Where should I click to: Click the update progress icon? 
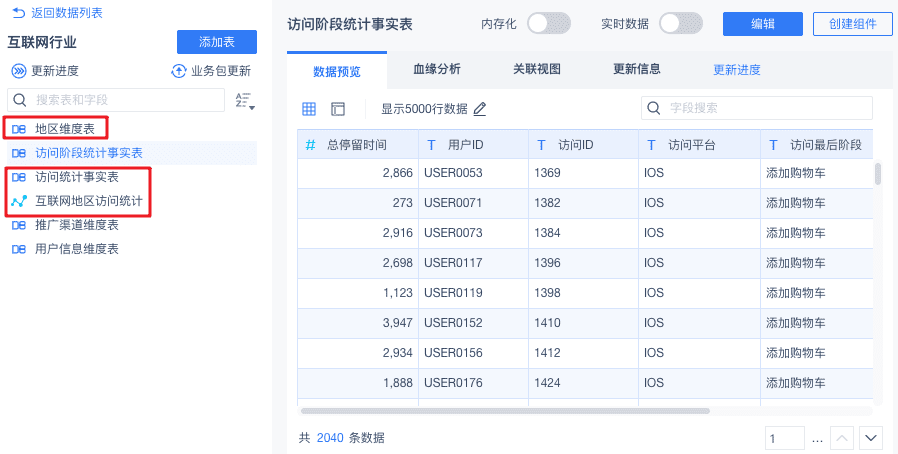click(x=19, y=71)
